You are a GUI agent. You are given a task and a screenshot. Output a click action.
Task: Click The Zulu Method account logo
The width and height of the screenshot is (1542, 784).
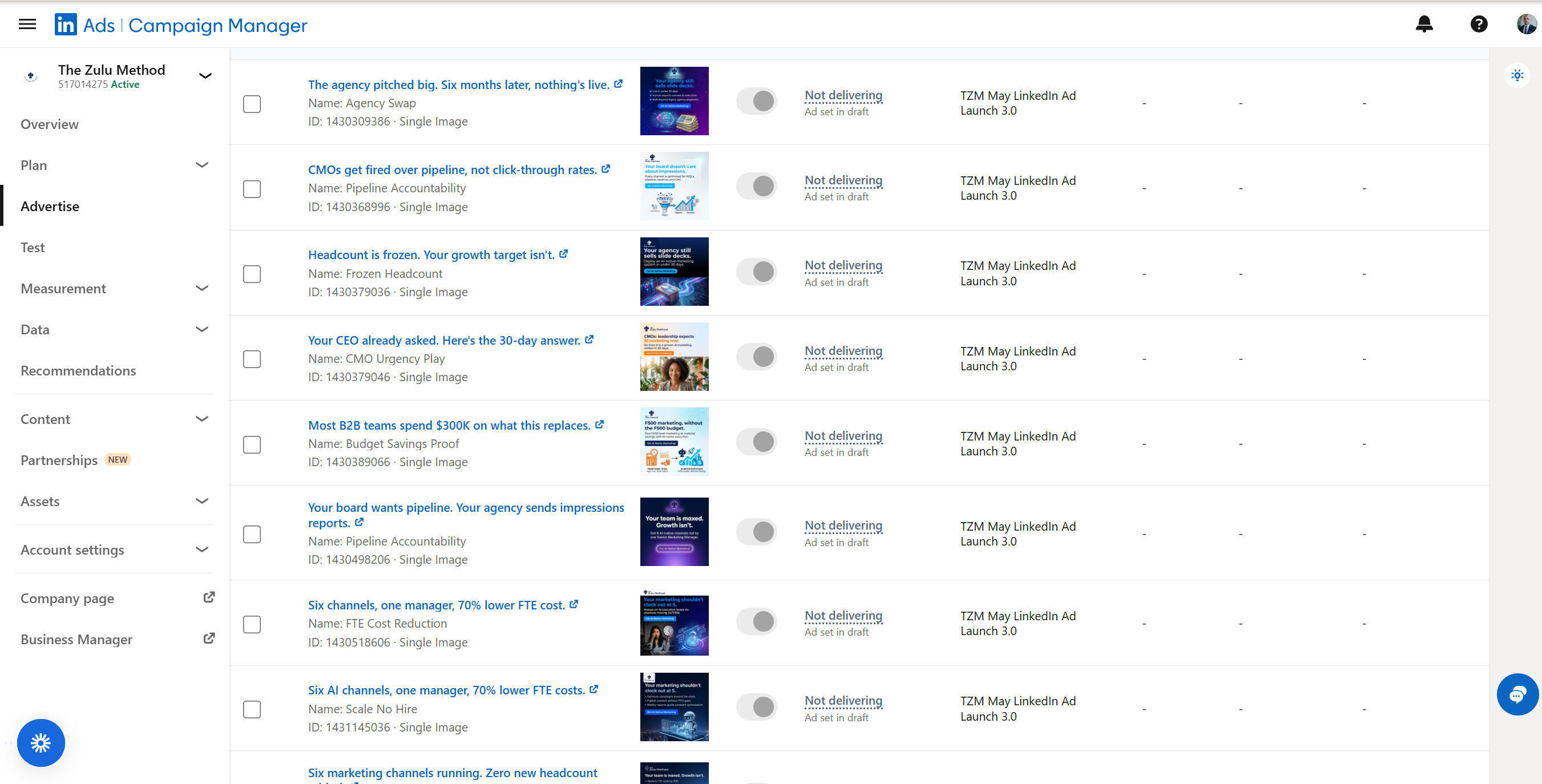click(30, 76)
